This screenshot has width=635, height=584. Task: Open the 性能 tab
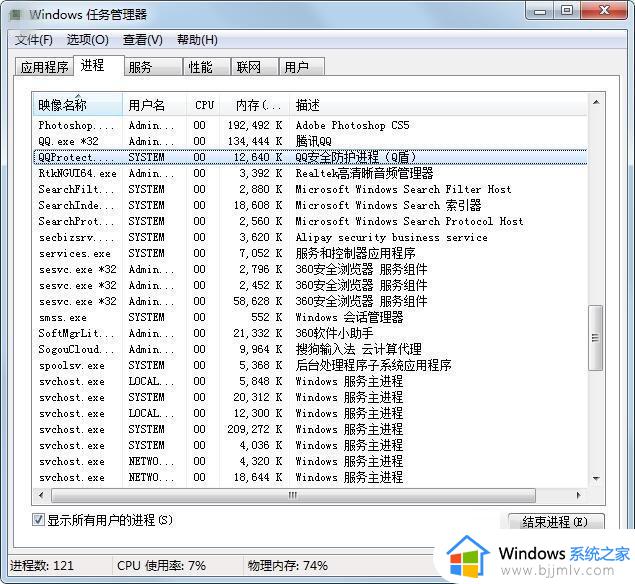207,67
